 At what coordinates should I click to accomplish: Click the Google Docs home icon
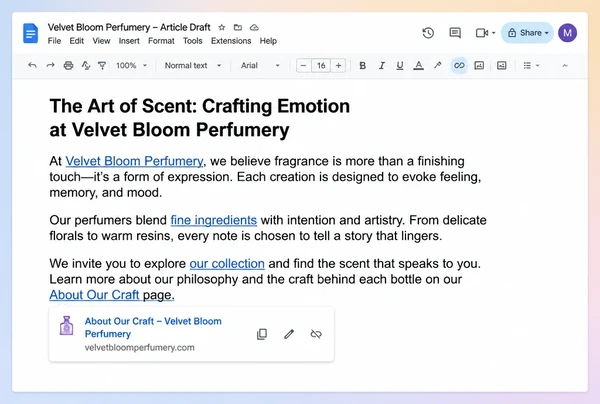(x=31, y=33)
